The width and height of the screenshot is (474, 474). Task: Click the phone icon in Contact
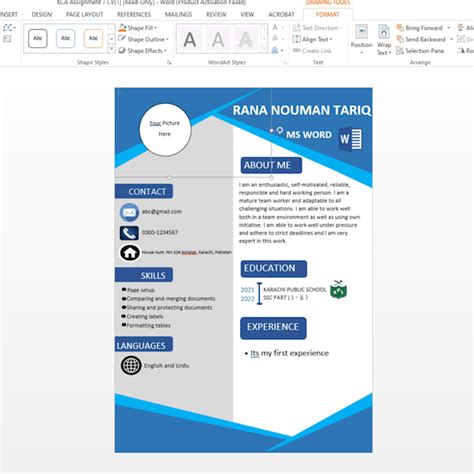(129, 233)
